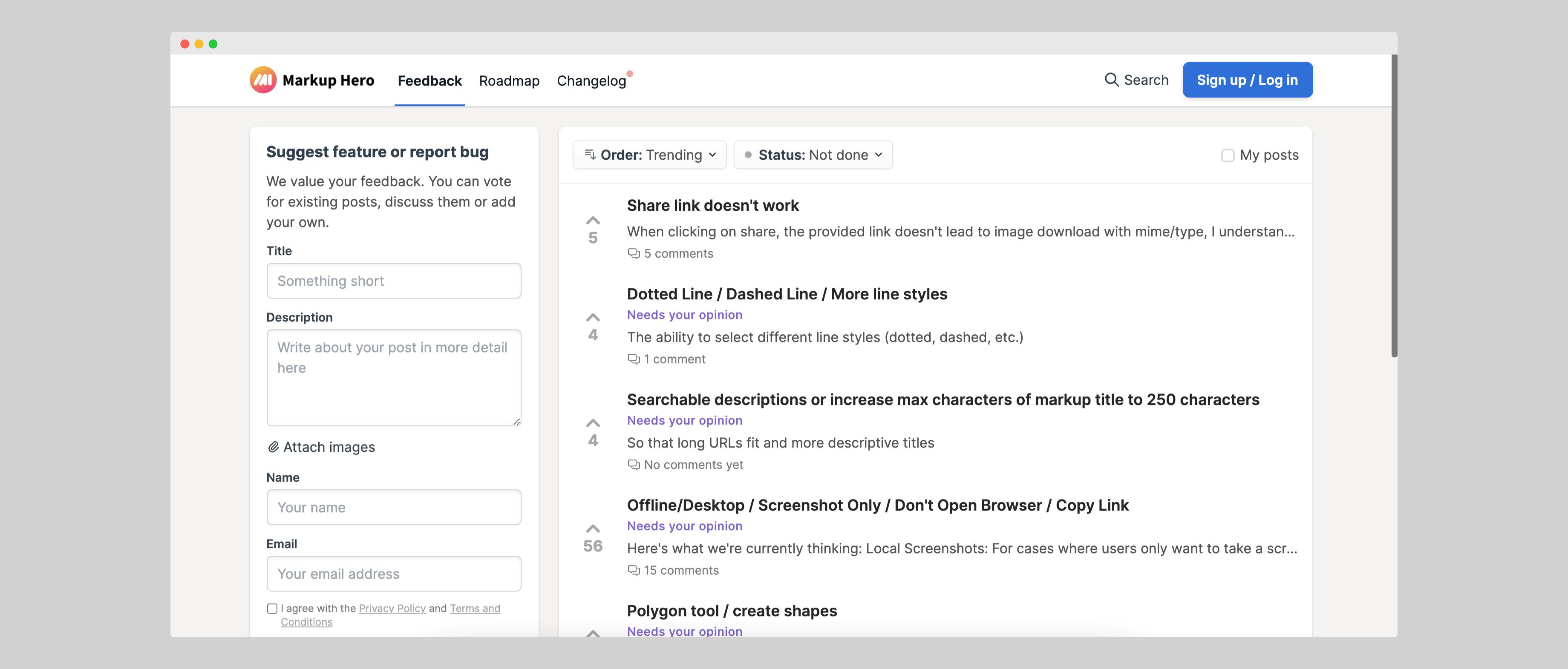This screenshot has height=669, width=1568.
Task: Focus the Description text area
Action: 394,378
